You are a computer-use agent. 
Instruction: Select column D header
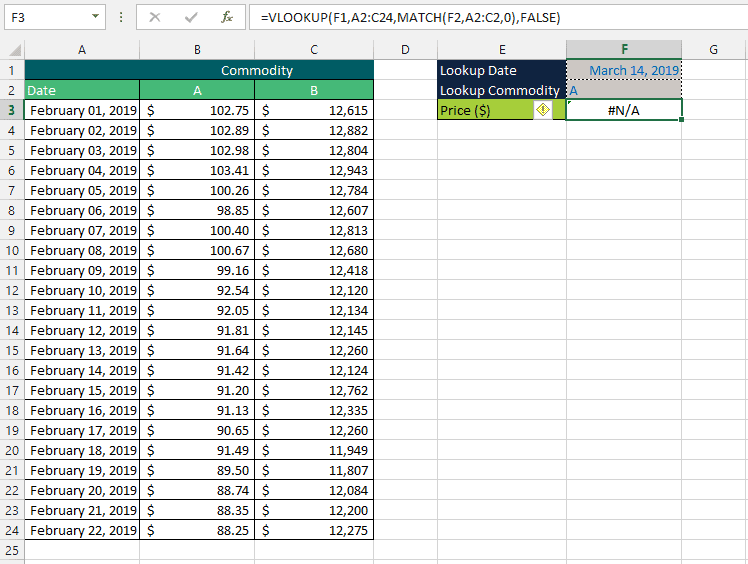(405, 50)
